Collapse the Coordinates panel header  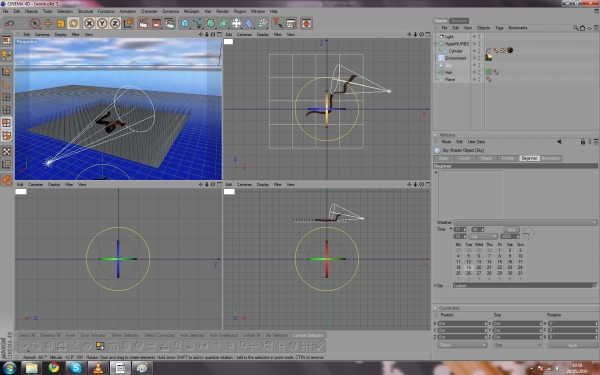435,308
